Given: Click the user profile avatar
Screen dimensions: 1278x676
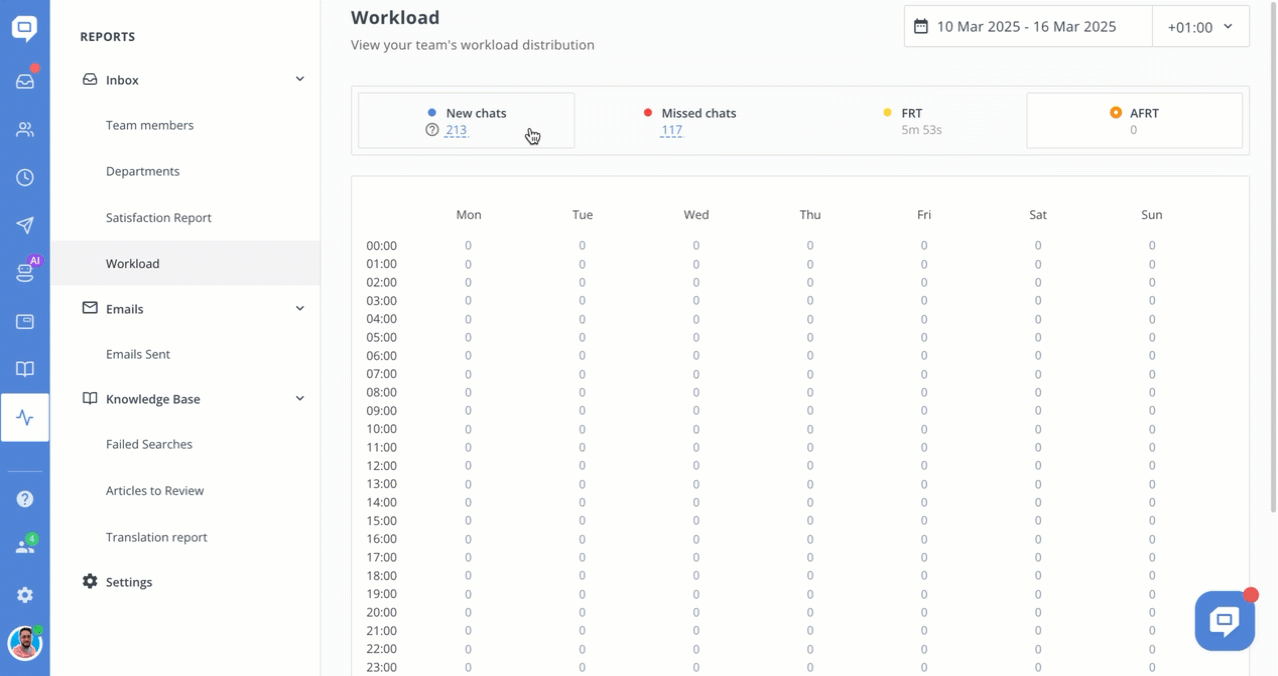Looking at the screenshot, I should pos(25,643).
